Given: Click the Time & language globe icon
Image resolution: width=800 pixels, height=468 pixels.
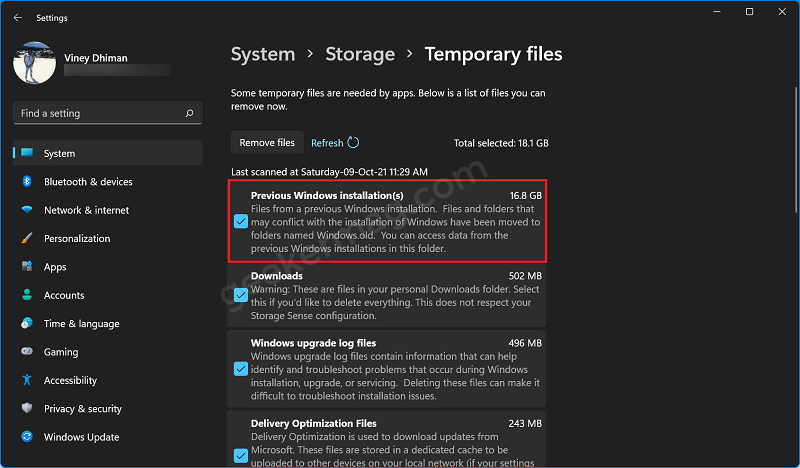Looking at the screenshot, I should coord(27,323).
